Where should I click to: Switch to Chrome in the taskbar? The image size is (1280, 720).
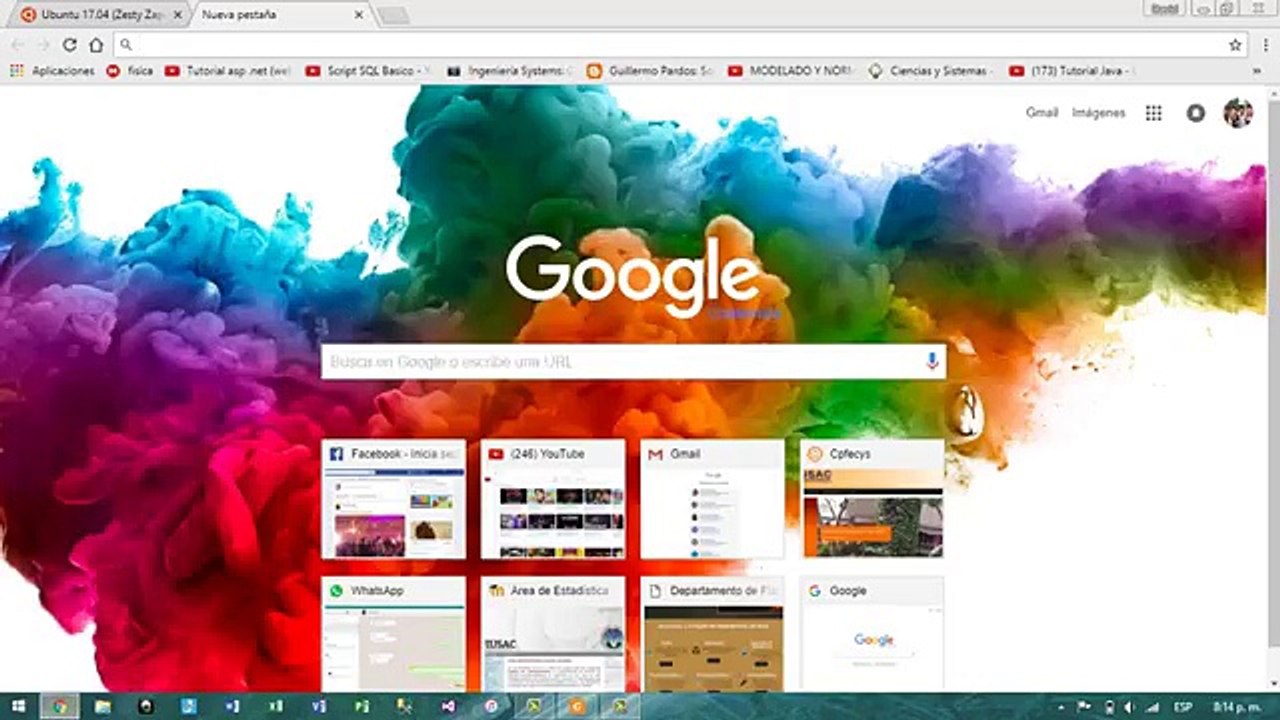pyautogui.click(x=60, y=706)
